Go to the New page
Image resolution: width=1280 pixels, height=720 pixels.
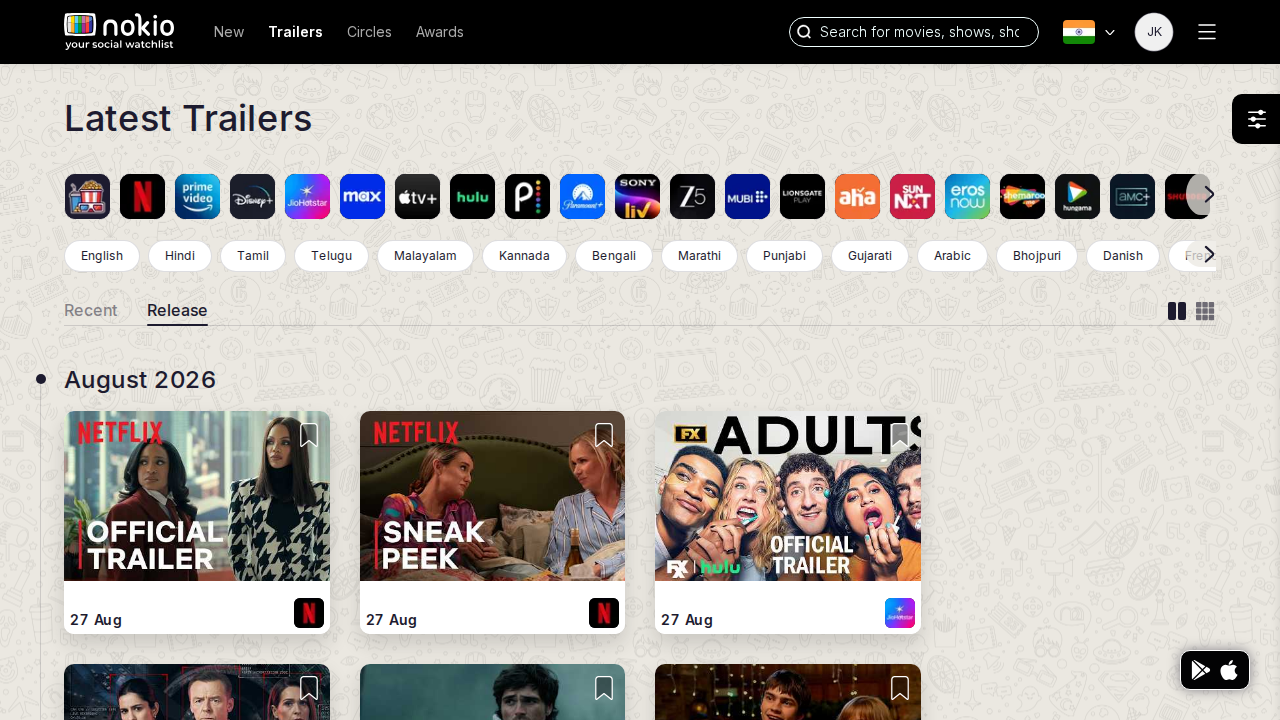pyautogui.click(x=229, y=32)
